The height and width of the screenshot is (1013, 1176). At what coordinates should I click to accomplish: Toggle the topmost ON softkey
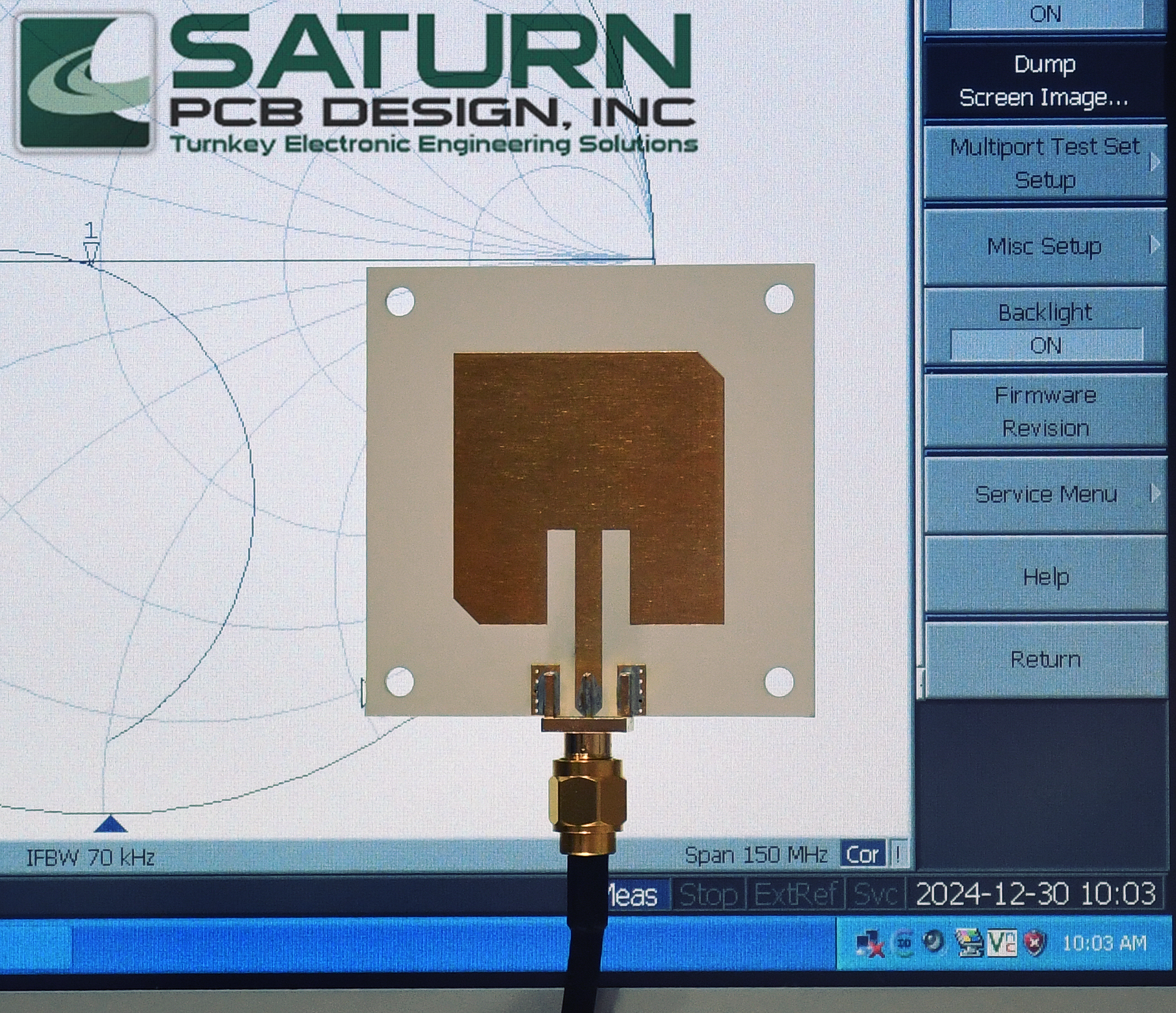pos(1045,14)
